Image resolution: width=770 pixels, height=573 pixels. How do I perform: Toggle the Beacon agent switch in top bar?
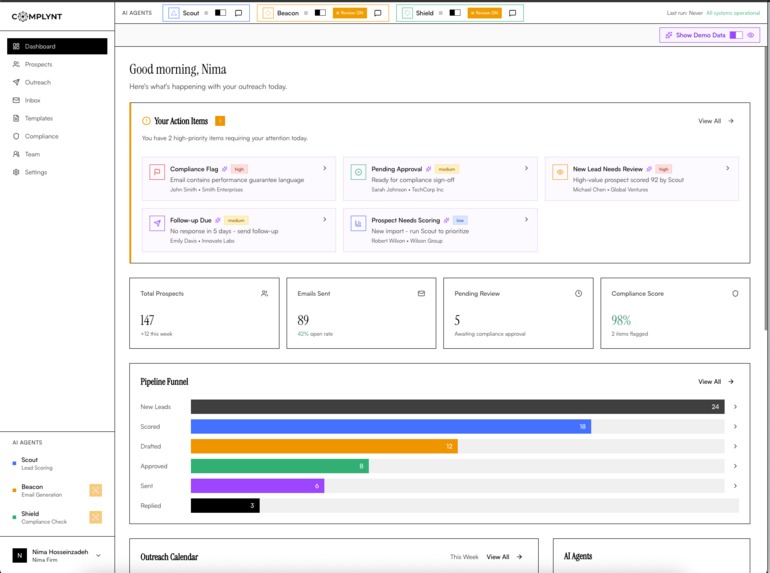pos(320,13)
